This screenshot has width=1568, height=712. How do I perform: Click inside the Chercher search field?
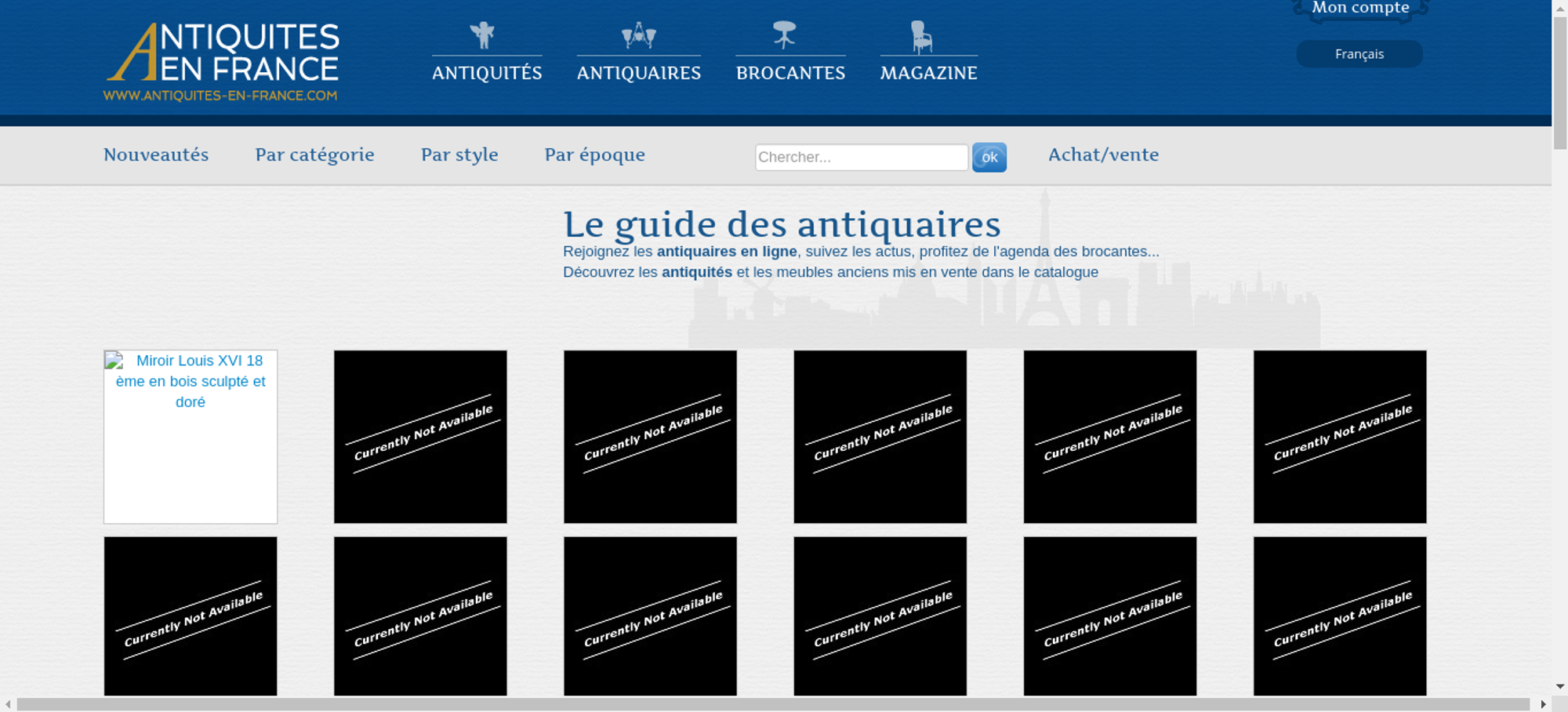(x=861, y=157)
